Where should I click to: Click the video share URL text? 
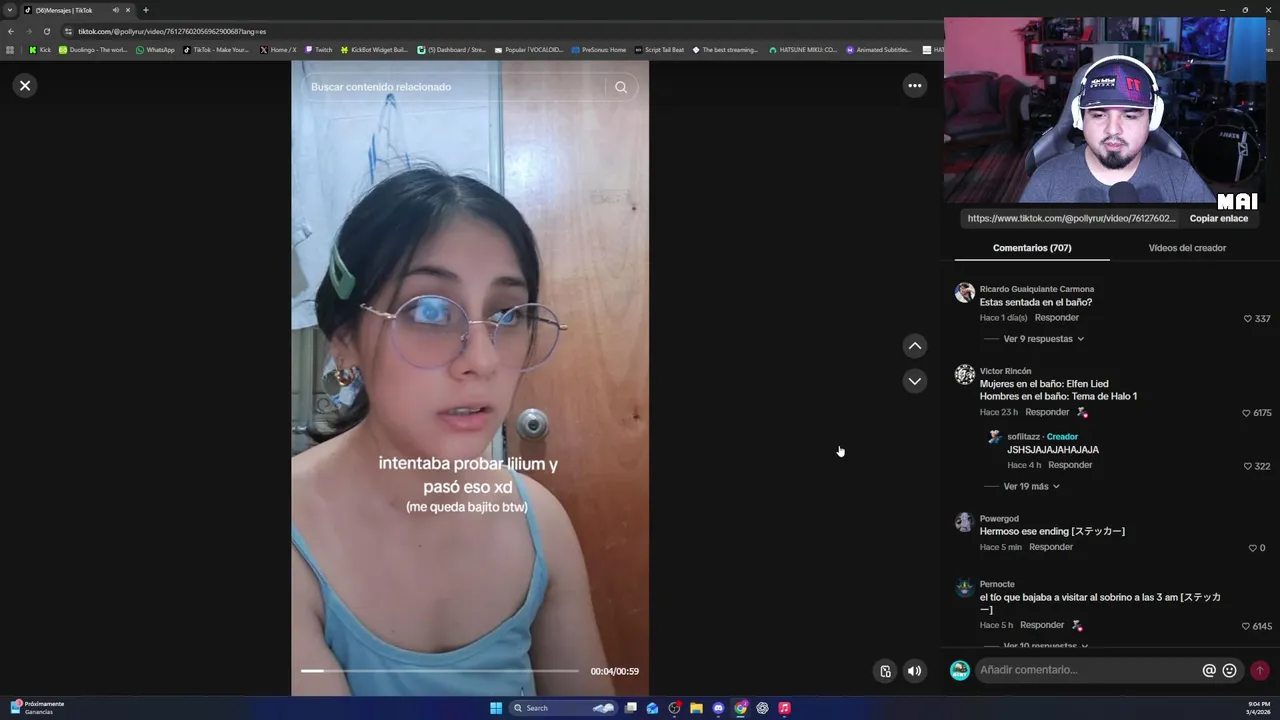[1071, 218]
